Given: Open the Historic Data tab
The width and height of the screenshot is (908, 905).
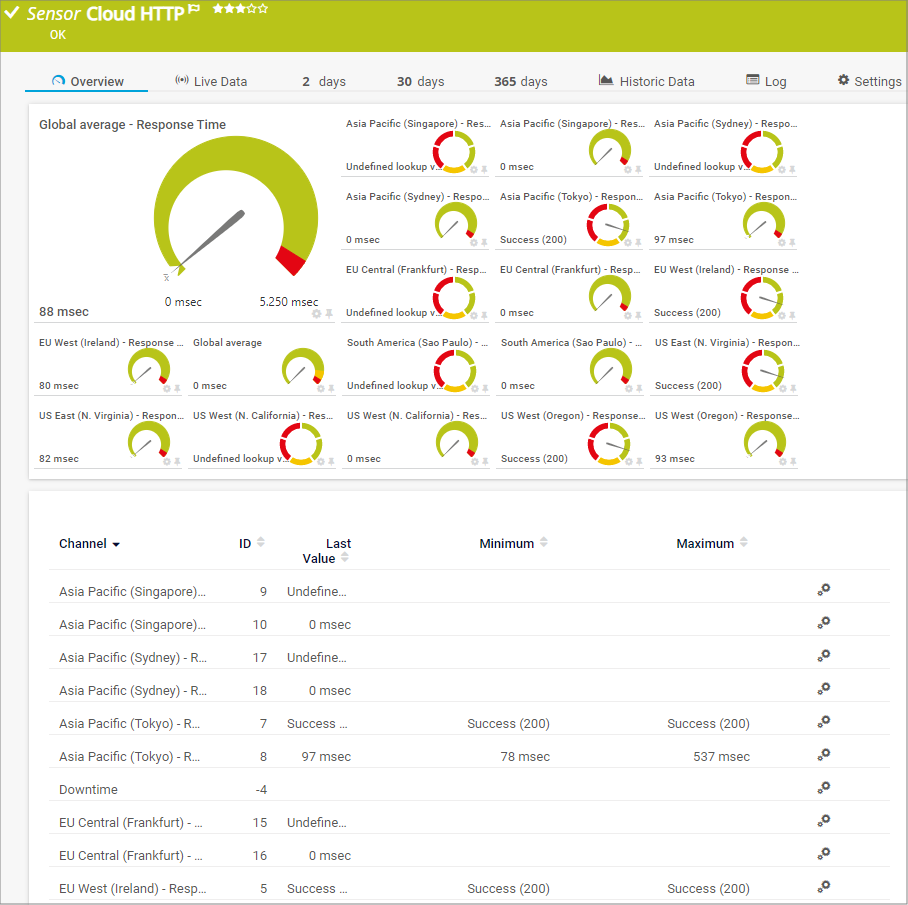Looking at the screenshot, I should pyautogui.click(x=646, y=81).
